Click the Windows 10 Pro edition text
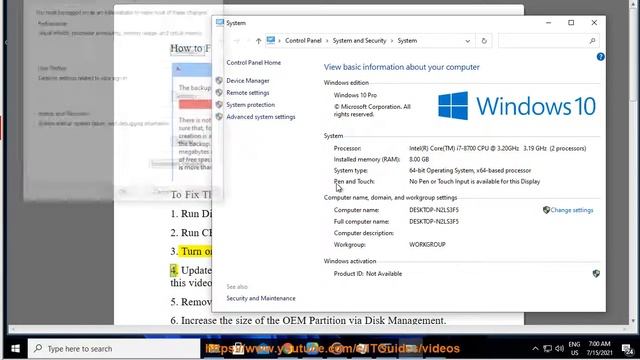The image size is (640, 360). click(x=355, y=95)
